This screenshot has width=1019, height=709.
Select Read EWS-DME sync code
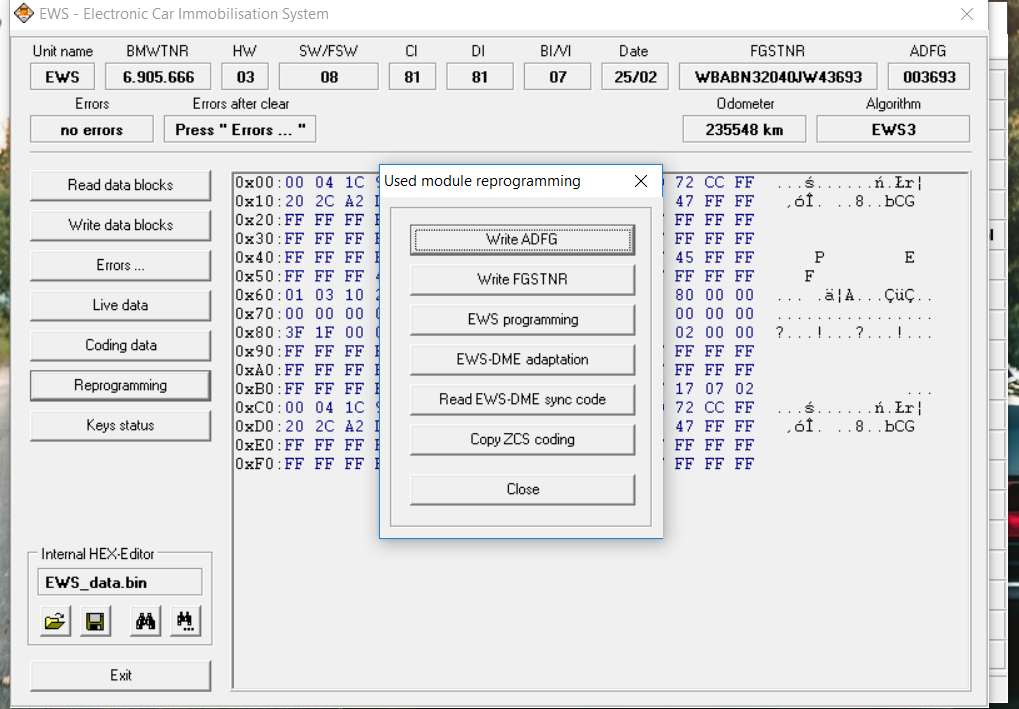[x=522, y=400]
